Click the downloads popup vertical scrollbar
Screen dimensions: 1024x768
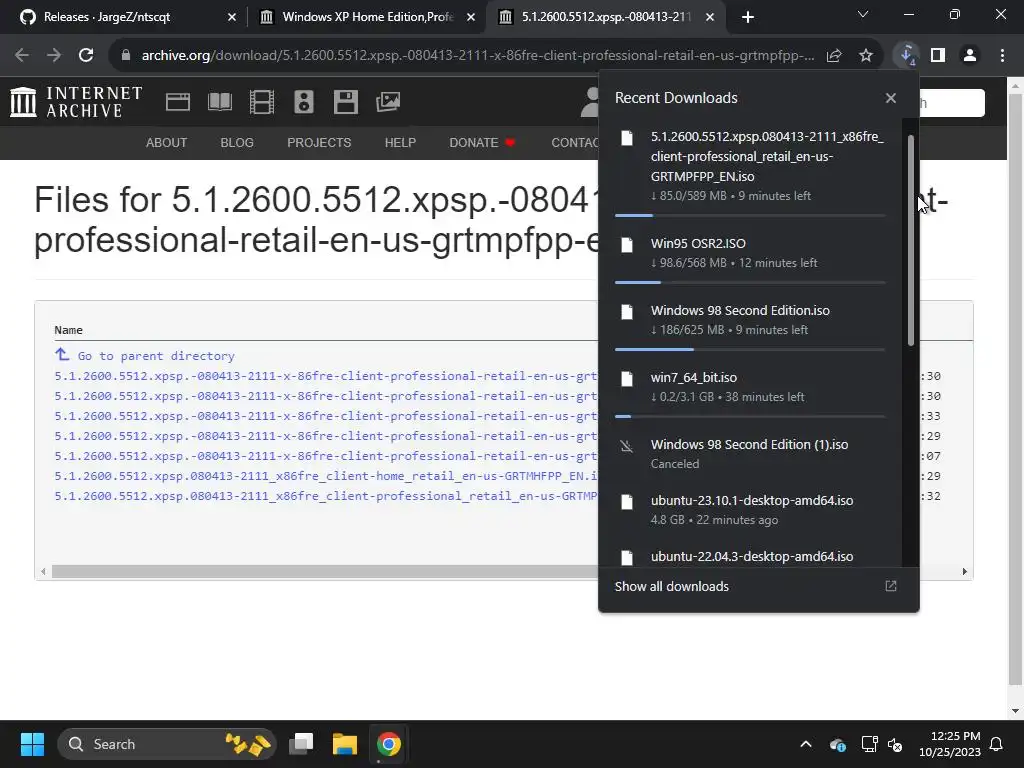coord(911,240)
